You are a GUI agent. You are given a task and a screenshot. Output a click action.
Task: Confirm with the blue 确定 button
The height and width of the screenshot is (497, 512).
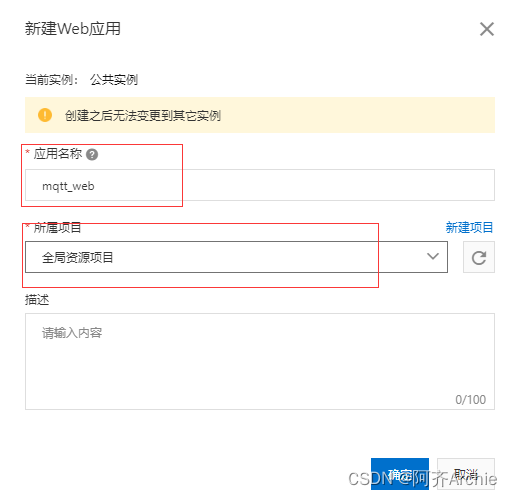[400, 474]
